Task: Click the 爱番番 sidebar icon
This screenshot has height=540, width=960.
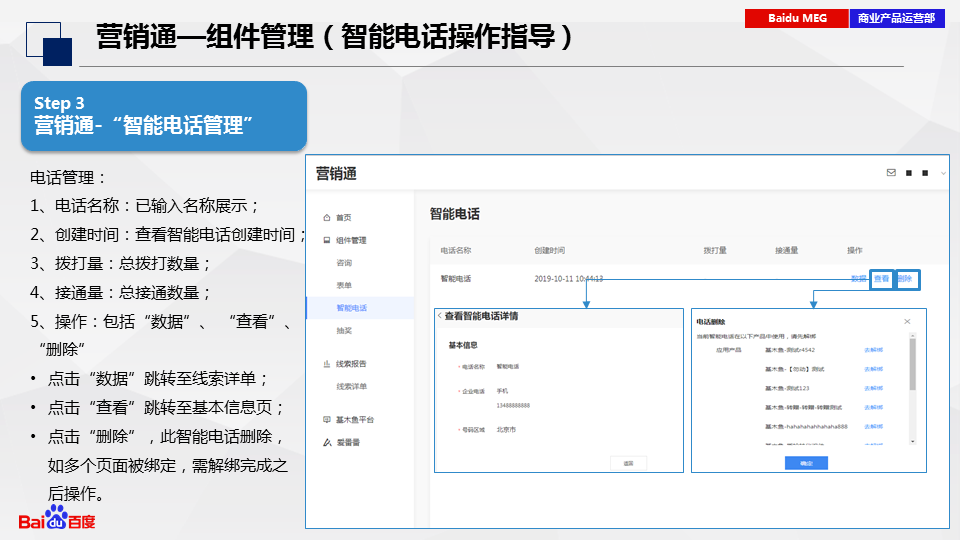Action: [327, 442]
